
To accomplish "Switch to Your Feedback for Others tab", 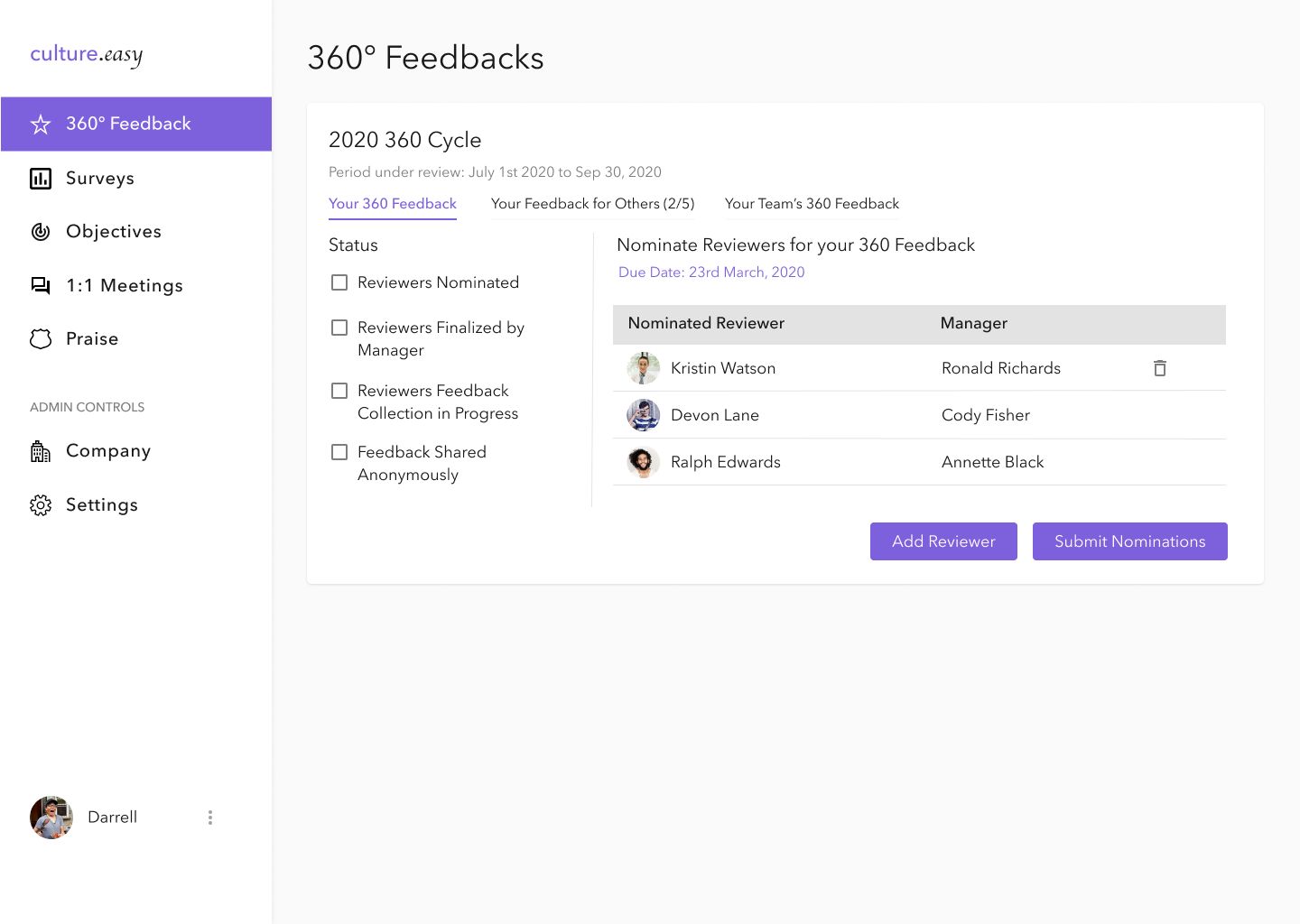I will click(x=592, y=204).
